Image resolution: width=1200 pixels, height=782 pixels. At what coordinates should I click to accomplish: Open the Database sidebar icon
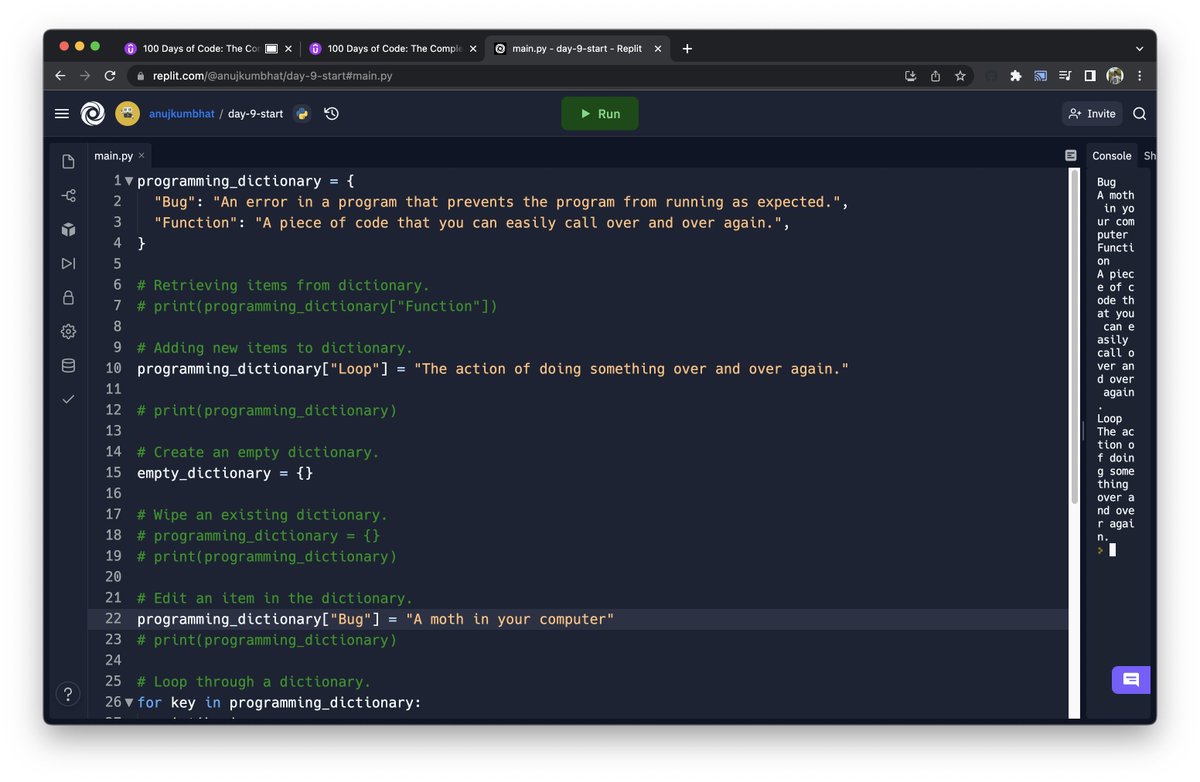tap(68, 365)
